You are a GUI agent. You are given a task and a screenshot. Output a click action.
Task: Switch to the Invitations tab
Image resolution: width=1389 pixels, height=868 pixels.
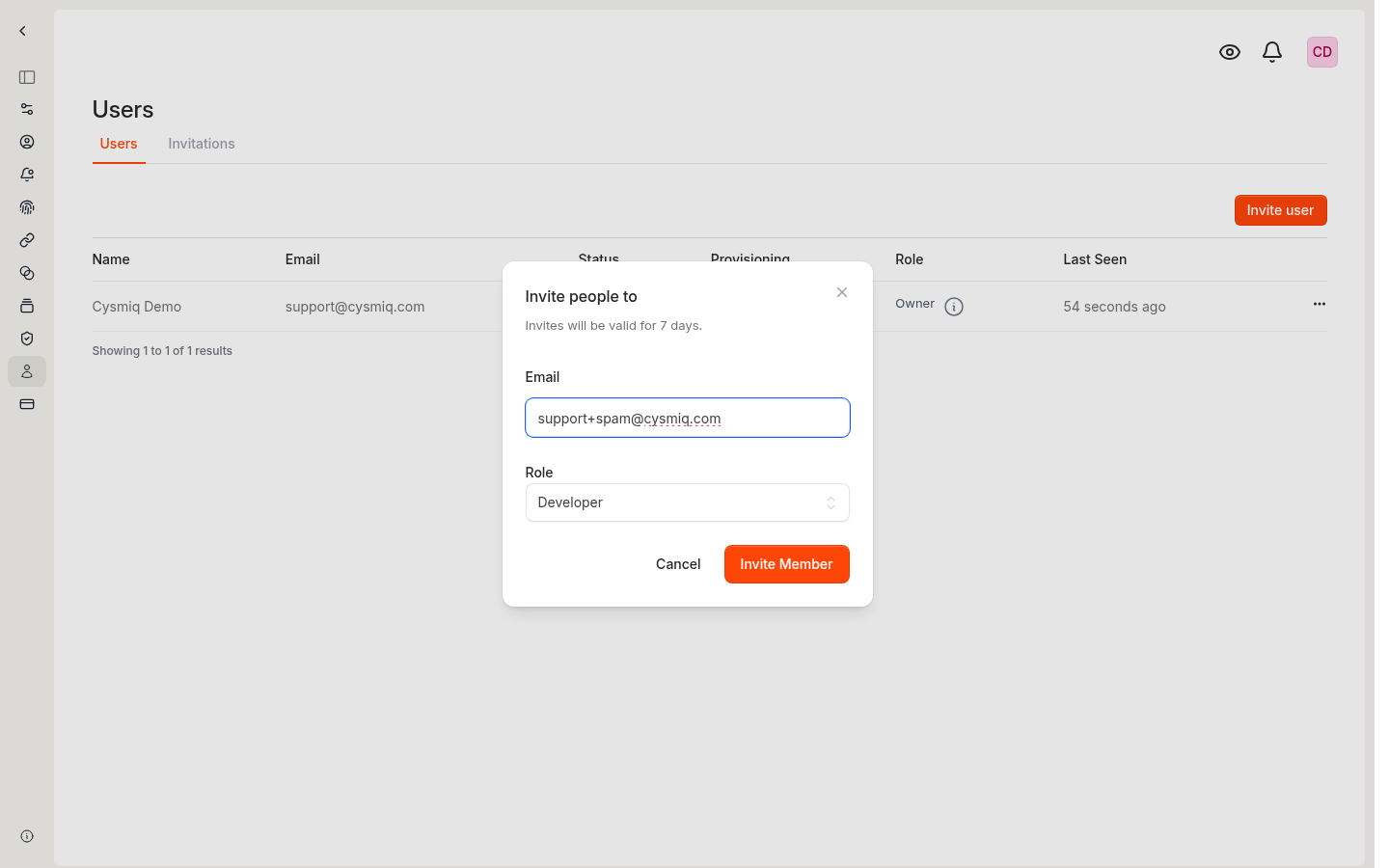(x=201, y=143)
